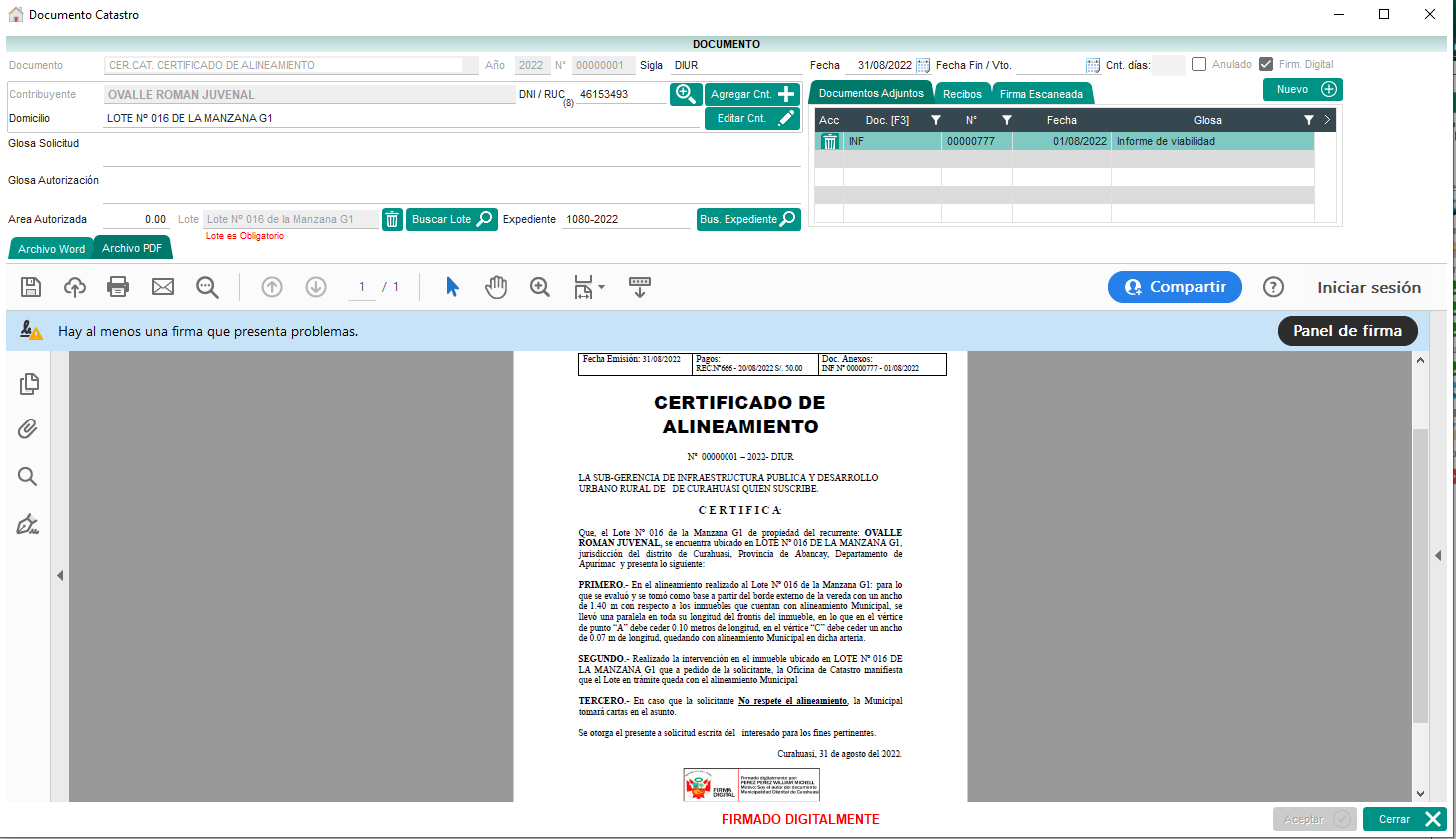Print the certificate using the printer icon
This screenshot has width=1456, height=839.
(118, 287)
